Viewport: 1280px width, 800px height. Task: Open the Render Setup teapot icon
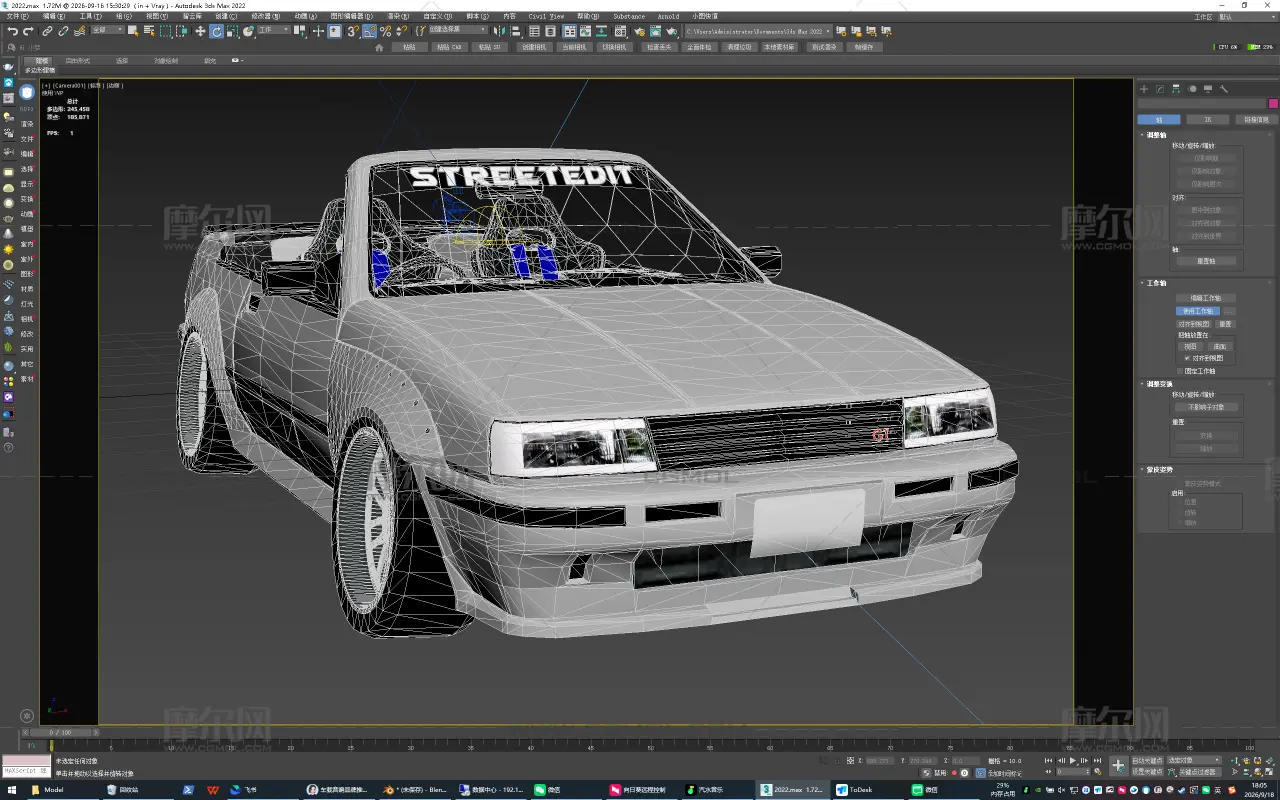pyautogui.click(x=640, y=31)
